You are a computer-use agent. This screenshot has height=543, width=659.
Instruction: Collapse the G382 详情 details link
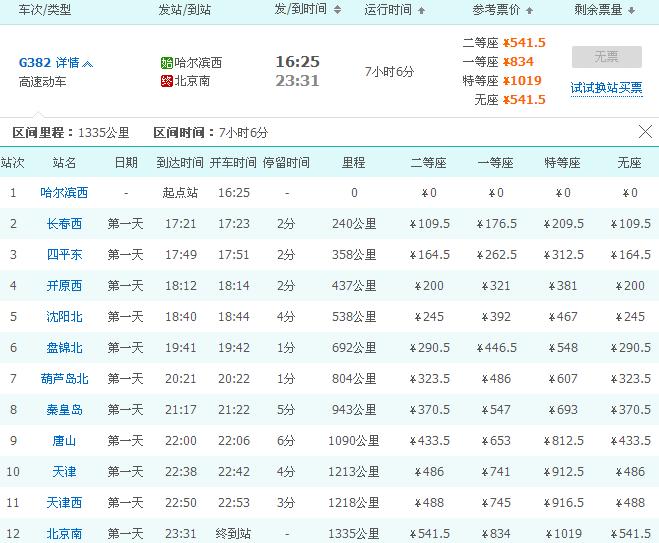(55, 63)
